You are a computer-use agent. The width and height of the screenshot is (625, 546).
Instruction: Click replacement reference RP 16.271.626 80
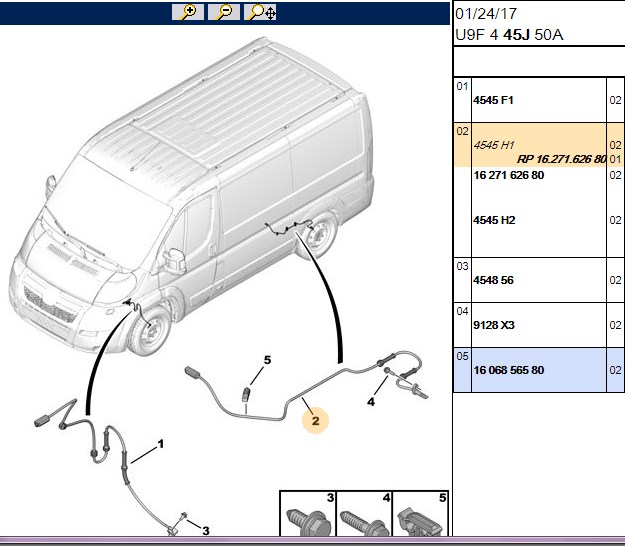[x=561, y=159]
